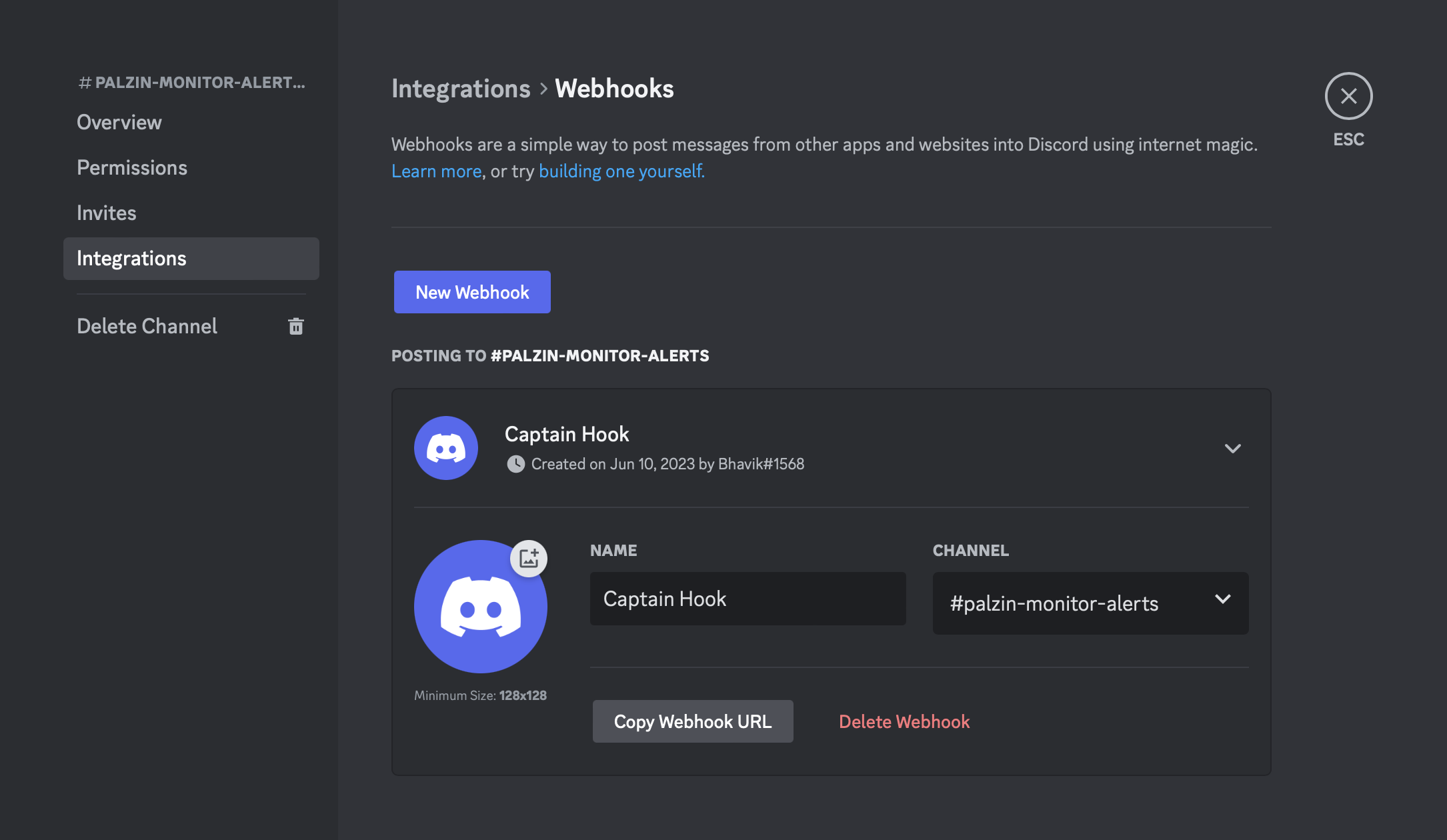Click the red Delete Webhook button

tap(904, 721)
